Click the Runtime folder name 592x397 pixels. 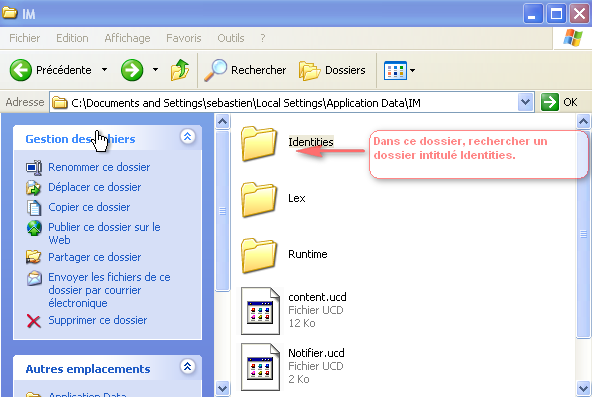pyautogui.click(x=308, y=254)
